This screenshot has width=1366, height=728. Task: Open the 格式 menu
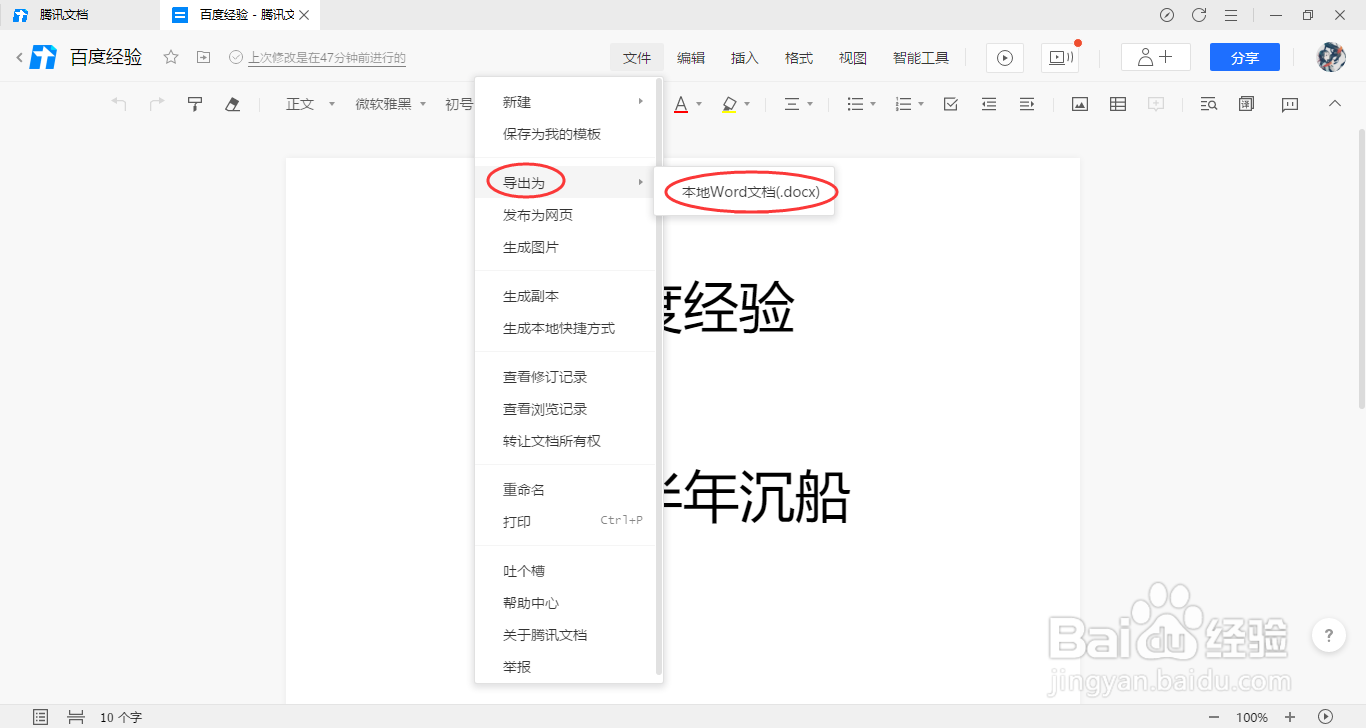799,58
